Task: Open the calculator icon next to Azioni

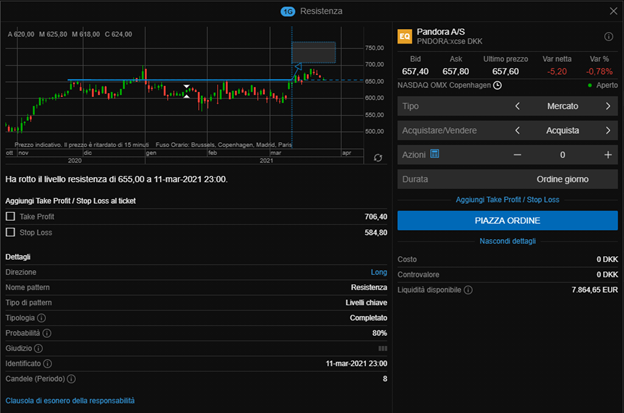Action: pyautogui.click(x=435, y=154)
